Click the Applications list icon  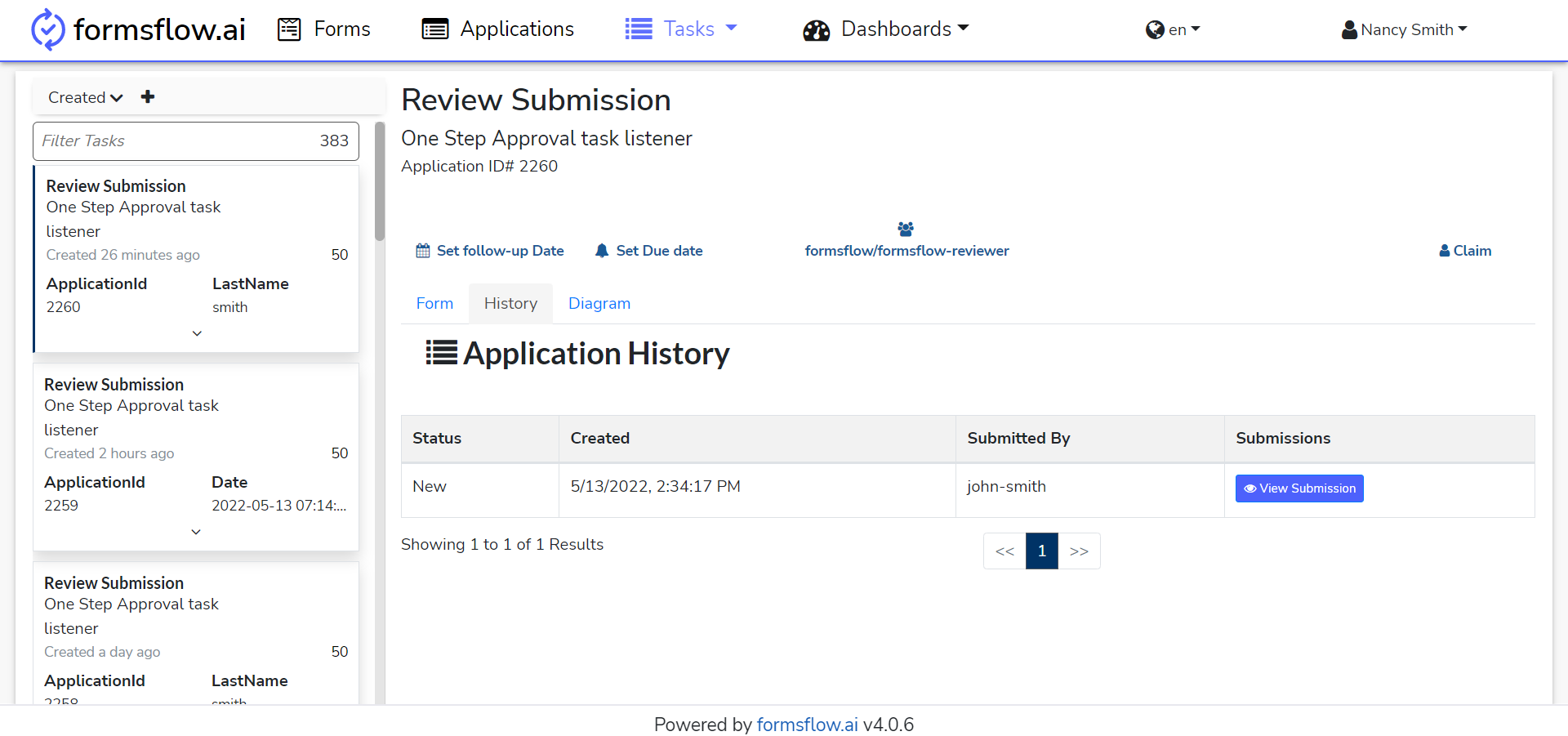[435, 29]
